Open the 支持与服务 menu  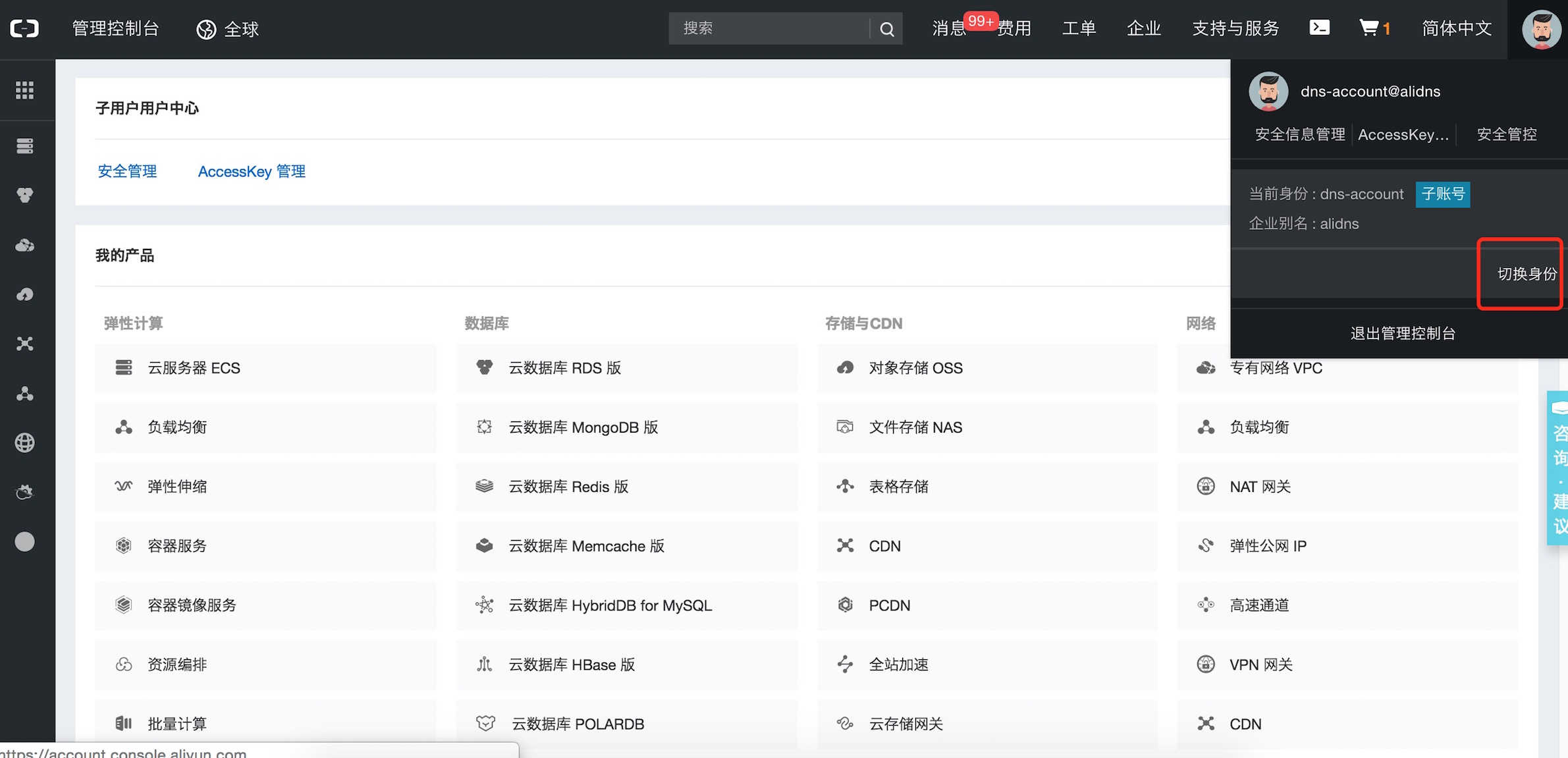pyautogui.click(x=1235, y=28)
